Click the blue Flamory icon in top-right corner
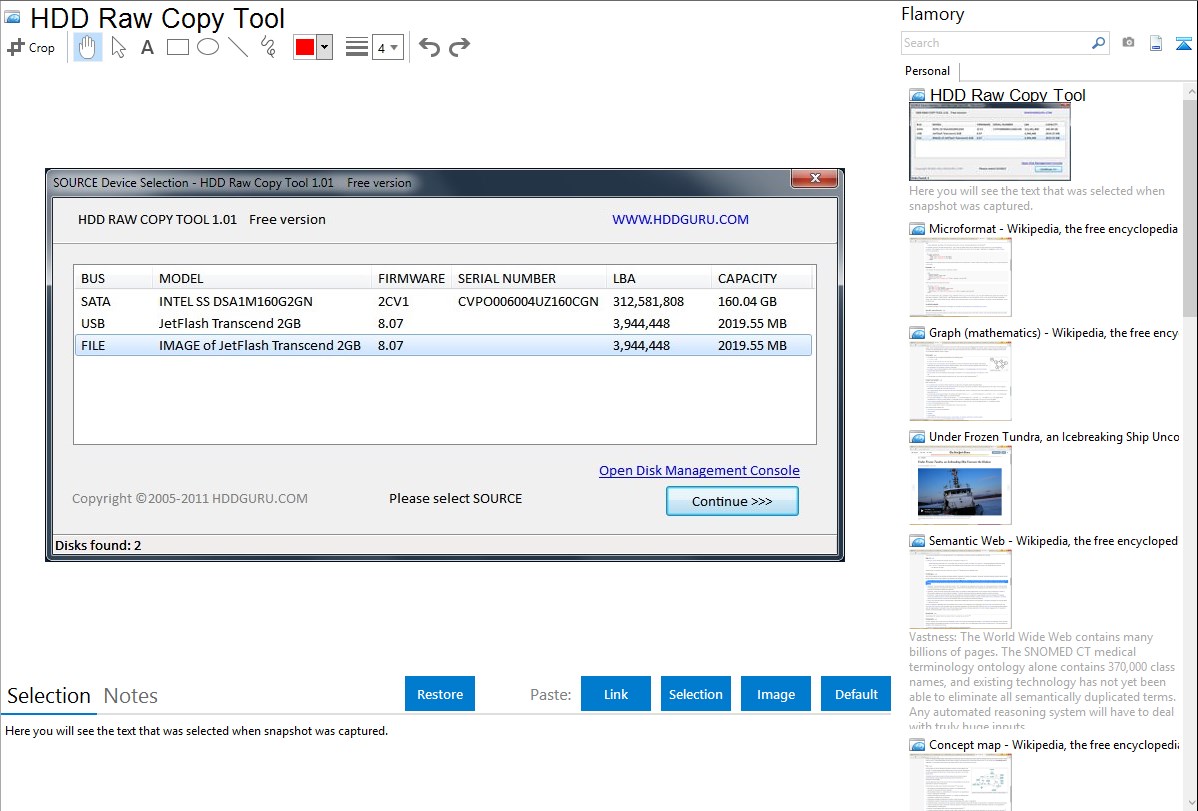The width and height of the screenshot is (1198, 811). (x=1183, y=44)
